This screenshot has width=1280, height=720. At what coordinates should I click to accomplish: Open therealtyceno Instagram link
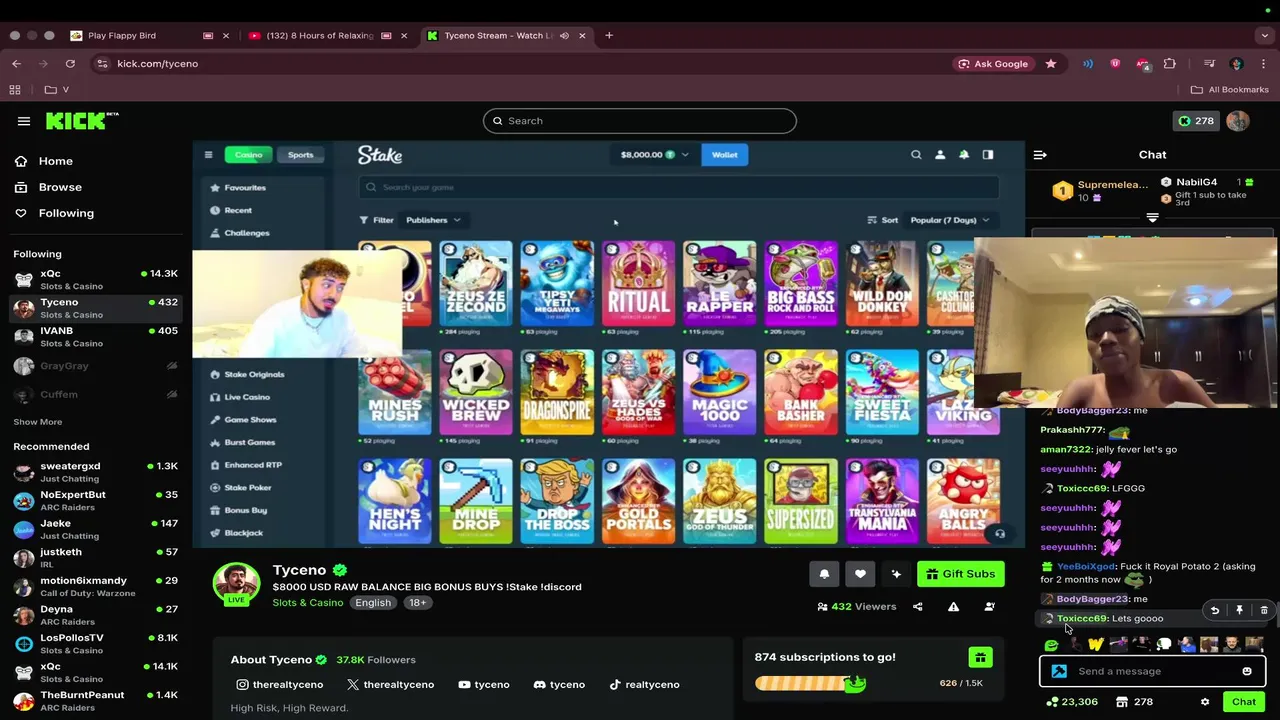pyautogui.click(x=279, y=685)
